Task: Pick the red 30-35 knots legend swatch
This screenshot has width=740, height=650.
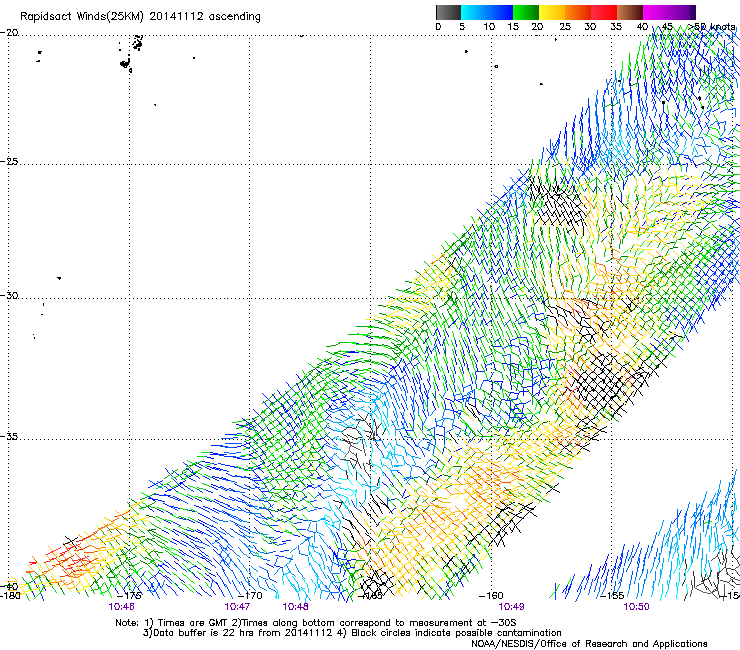Action: 604,12
